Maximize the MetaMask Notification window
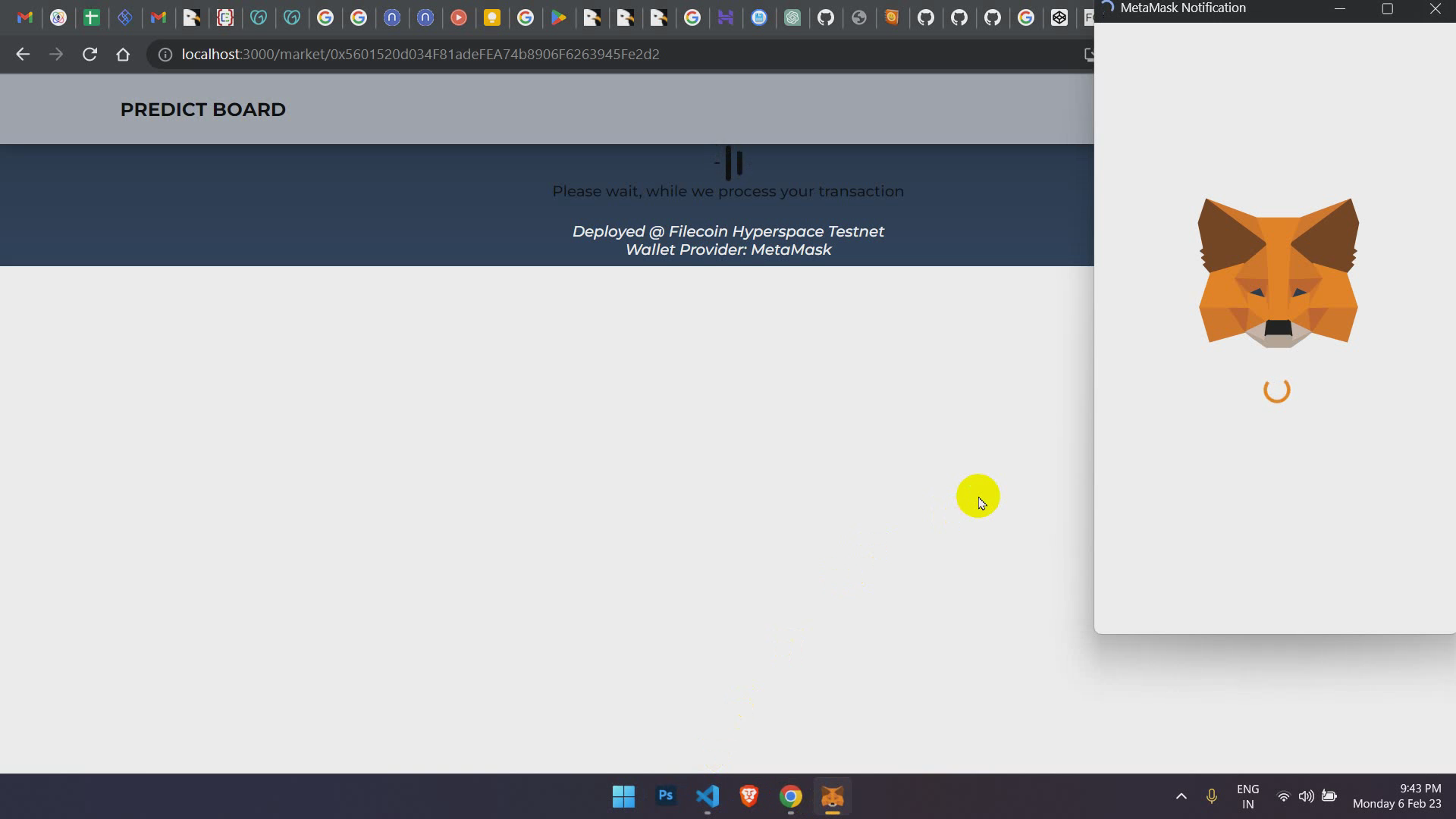Viewport: 1456px width, 819px height. [1387, 8]
